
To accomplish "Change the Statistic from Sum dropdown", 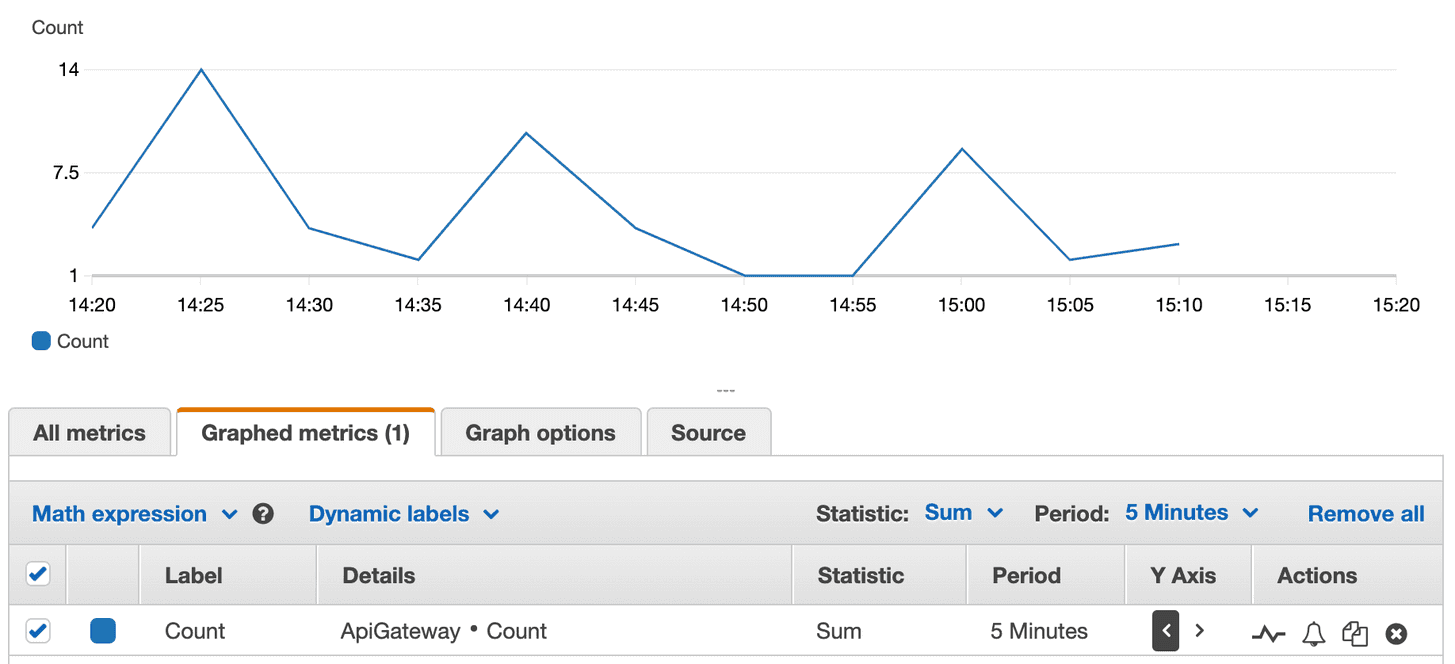I will click(962, 512).
